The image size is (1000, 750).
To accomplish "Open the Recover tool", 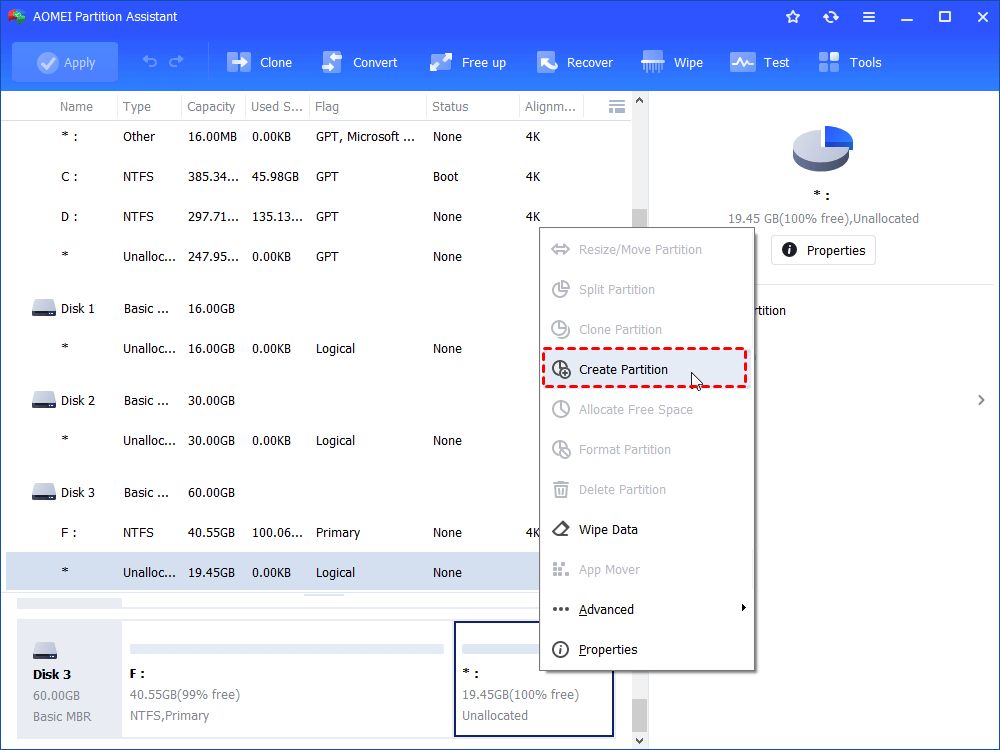I will click(575, 61).
